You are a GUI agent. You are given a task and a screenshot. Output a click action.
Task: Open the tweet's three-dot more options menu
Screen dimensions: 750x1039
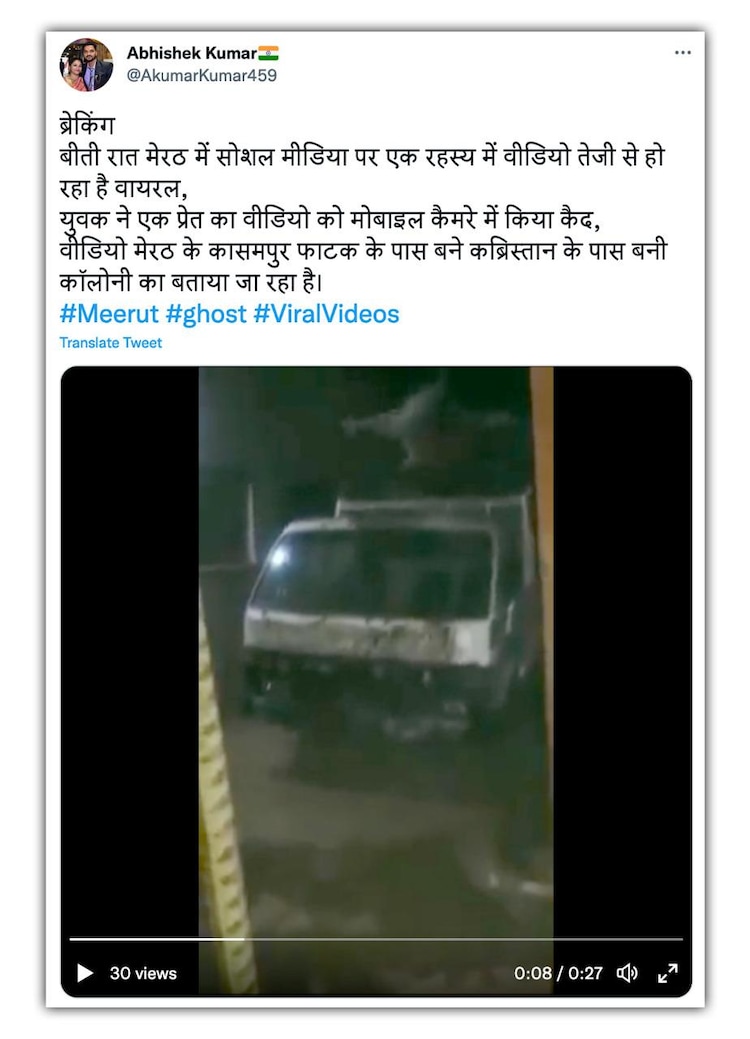point(682,52)
